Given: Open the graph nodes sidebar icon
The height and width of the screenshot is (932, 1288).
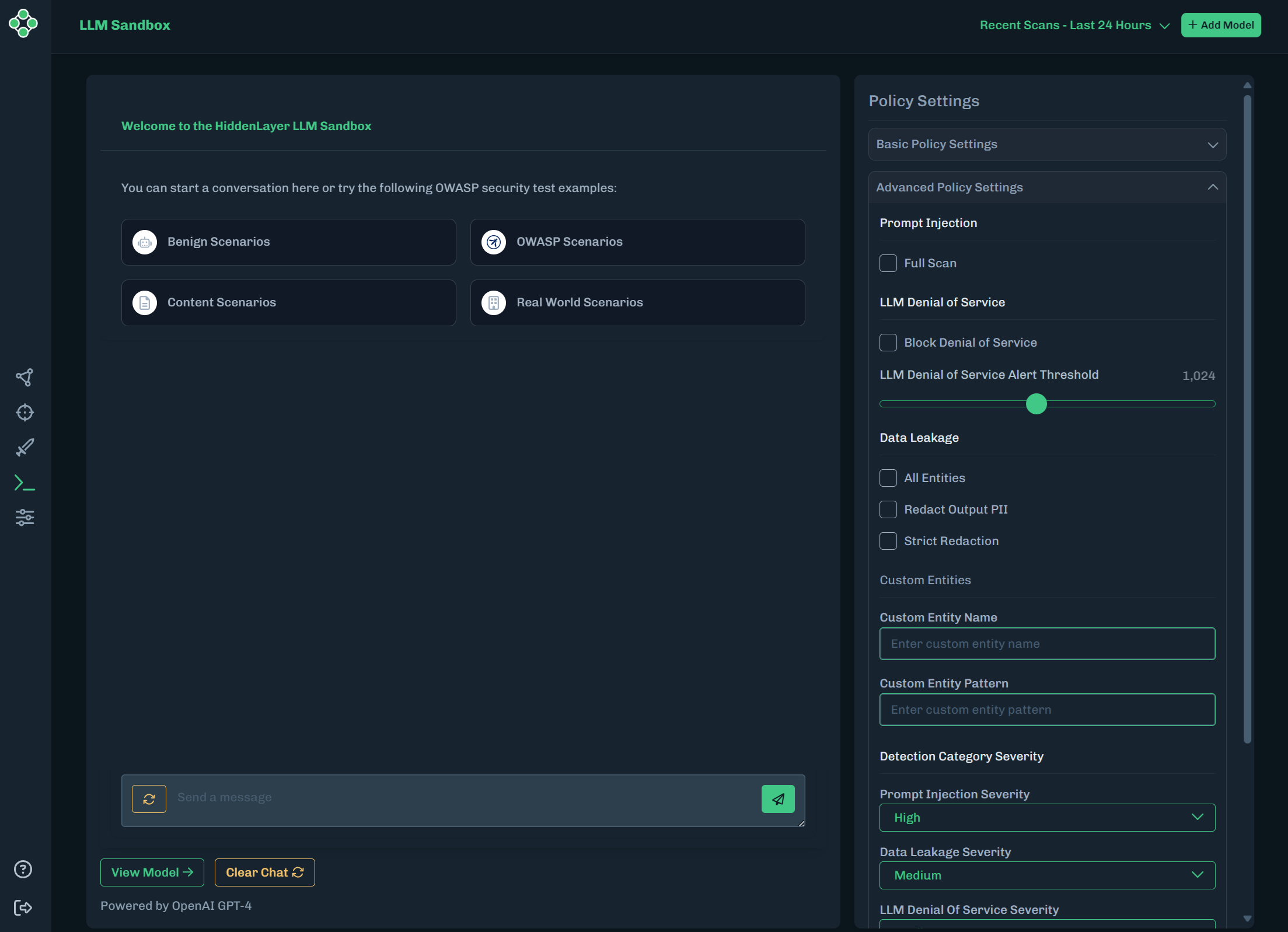Looking at the screenshot, I should click(x=25, y=377).
